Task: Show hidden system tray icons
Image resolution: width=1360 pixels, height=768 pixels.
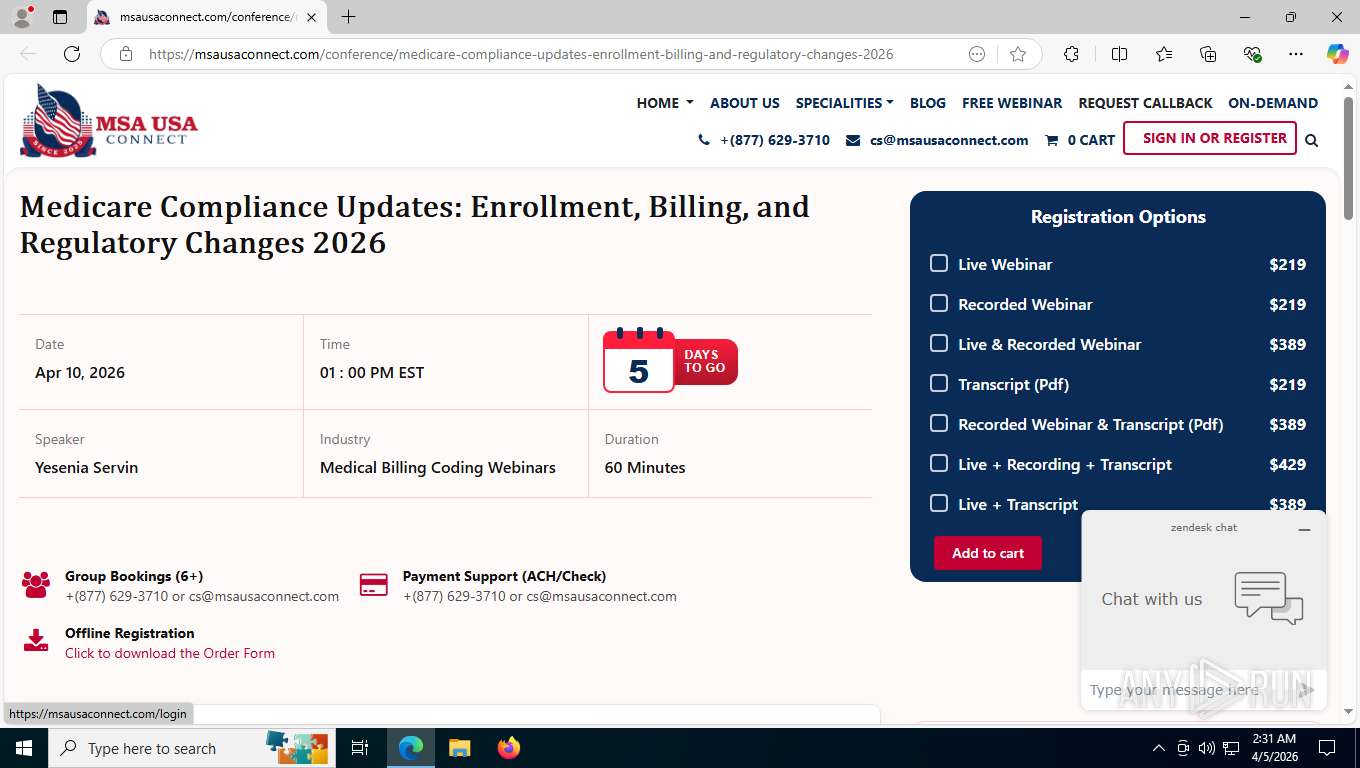Action: click(x=1159, y=748)
